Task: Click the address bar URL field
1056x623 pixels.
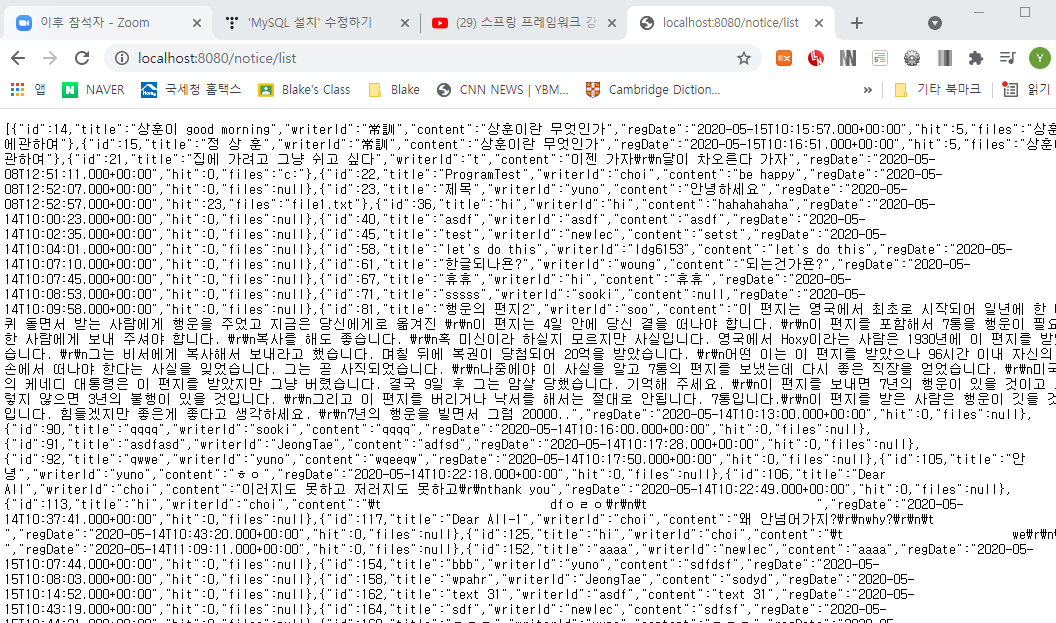Action: pos(431,58)
